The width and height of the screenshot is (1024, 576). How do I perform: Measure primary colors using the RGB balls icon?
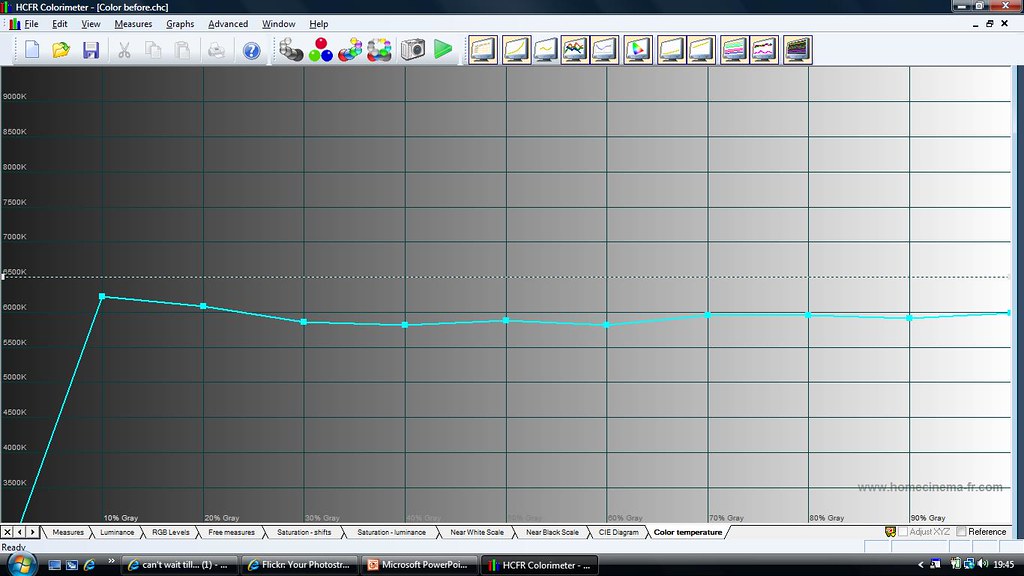320,49
